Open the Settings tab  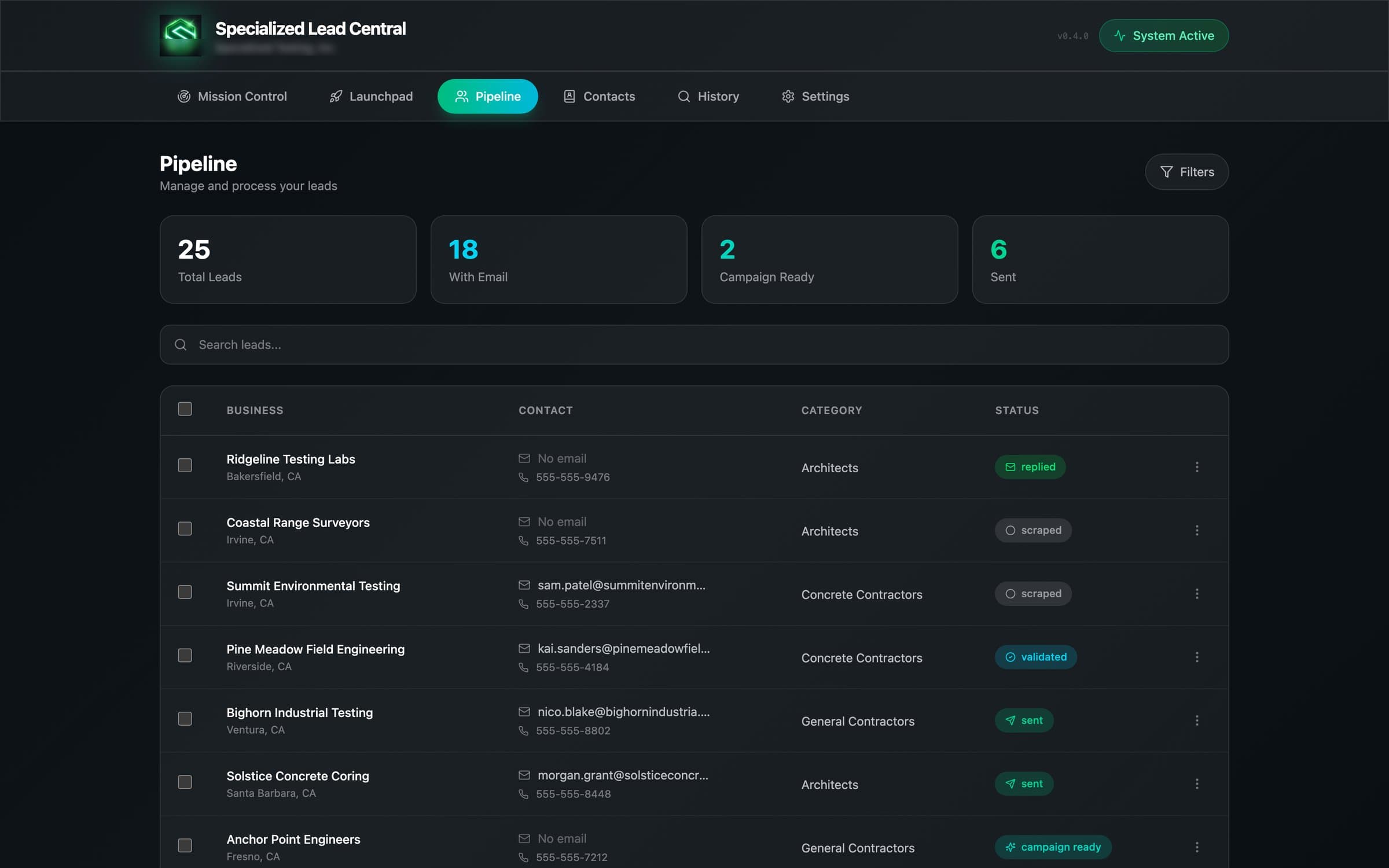(815, 96)
